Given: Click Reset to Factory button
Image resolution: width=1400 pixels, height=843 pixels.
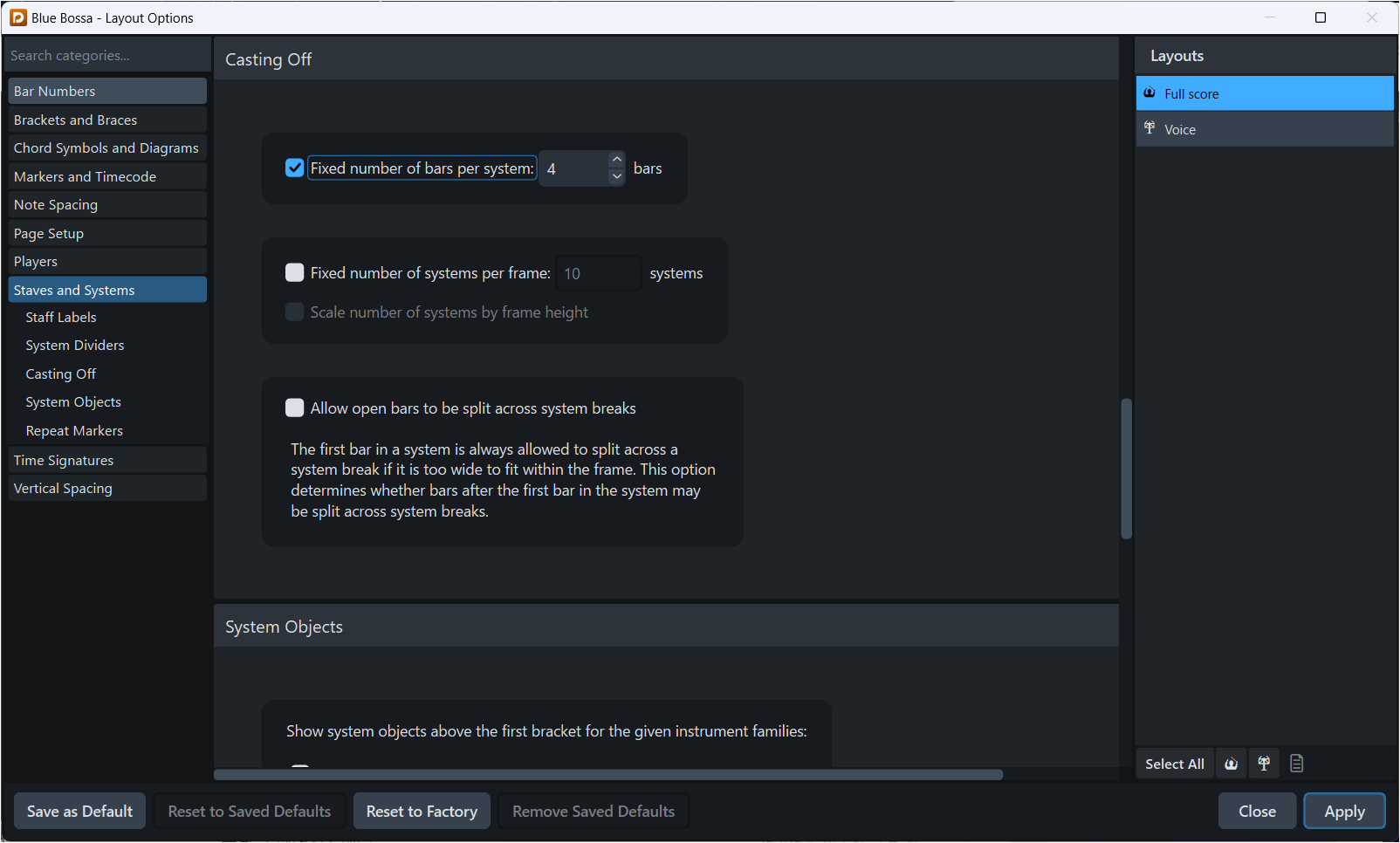Looking at the screenshot, I should (x=422, y=812).
